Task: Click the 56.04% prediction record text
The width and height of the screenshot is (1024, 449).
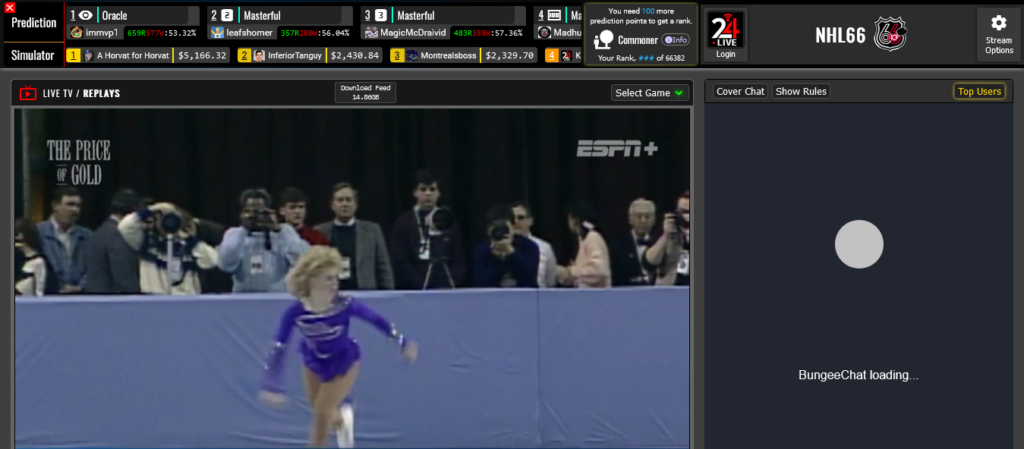Action: pos(315,33)
